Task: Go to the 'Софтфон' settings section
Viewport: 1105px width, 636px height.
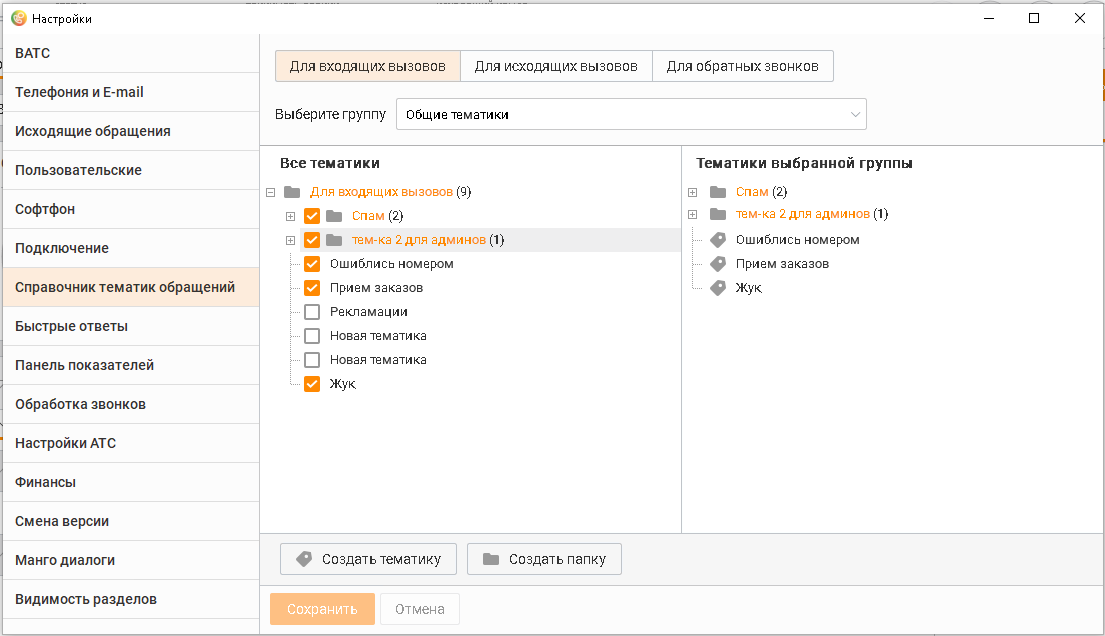Action: (x=131, y=209)
